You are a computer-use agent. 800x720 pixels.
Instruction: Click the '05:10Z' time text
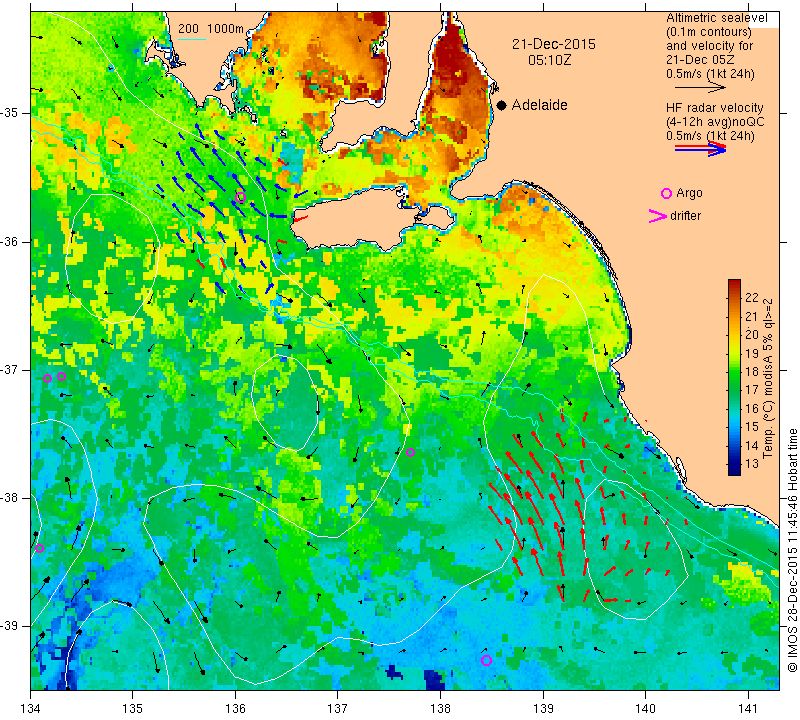pyautogui.click(x=549, y=60)
